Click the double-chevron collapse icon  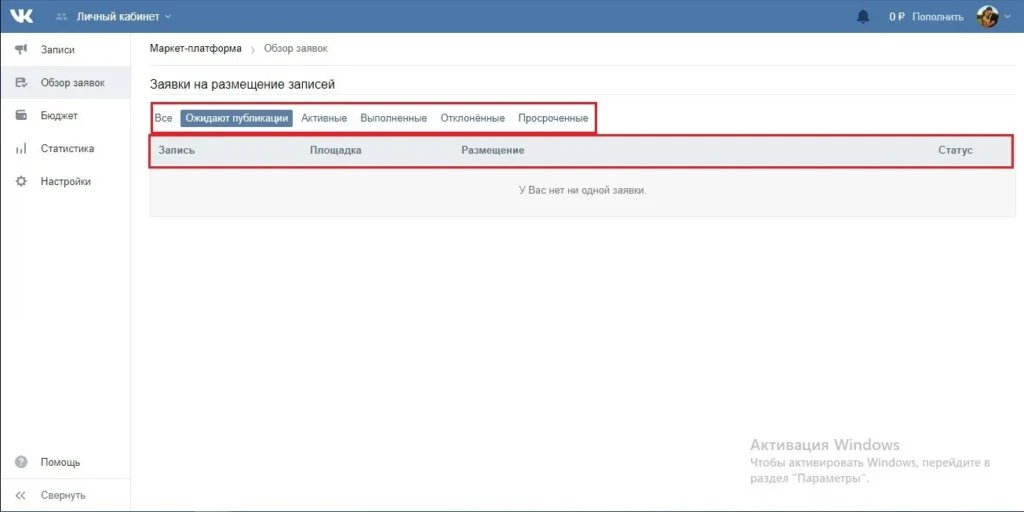pos(21,495)
